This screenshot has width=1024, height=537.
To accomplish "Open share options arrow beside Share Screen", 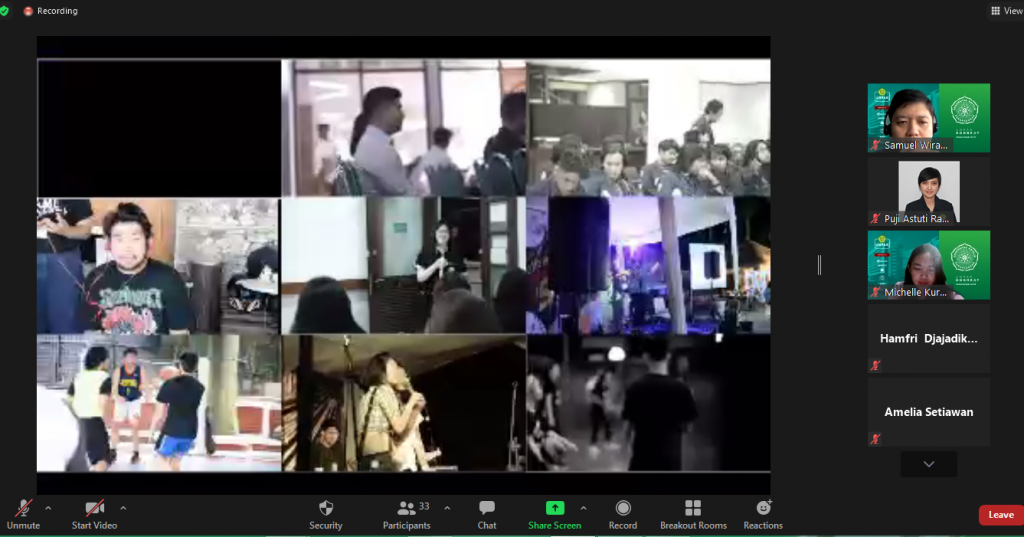I will 583,507.
